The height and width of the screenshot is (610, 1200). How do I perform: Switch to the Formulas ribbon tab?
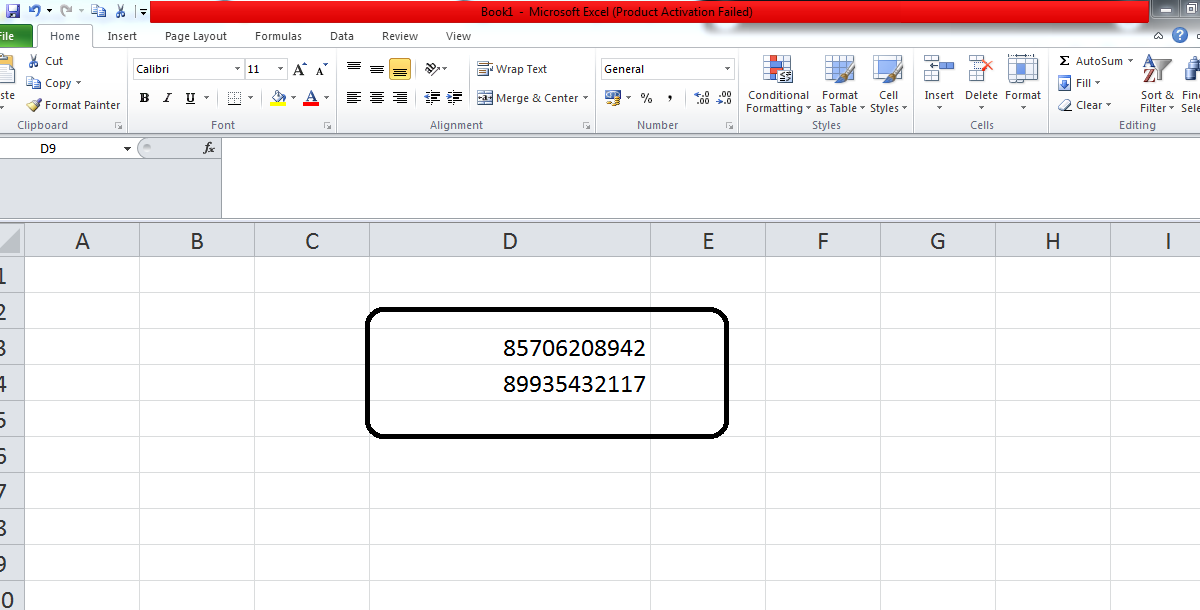click(278, 35)
